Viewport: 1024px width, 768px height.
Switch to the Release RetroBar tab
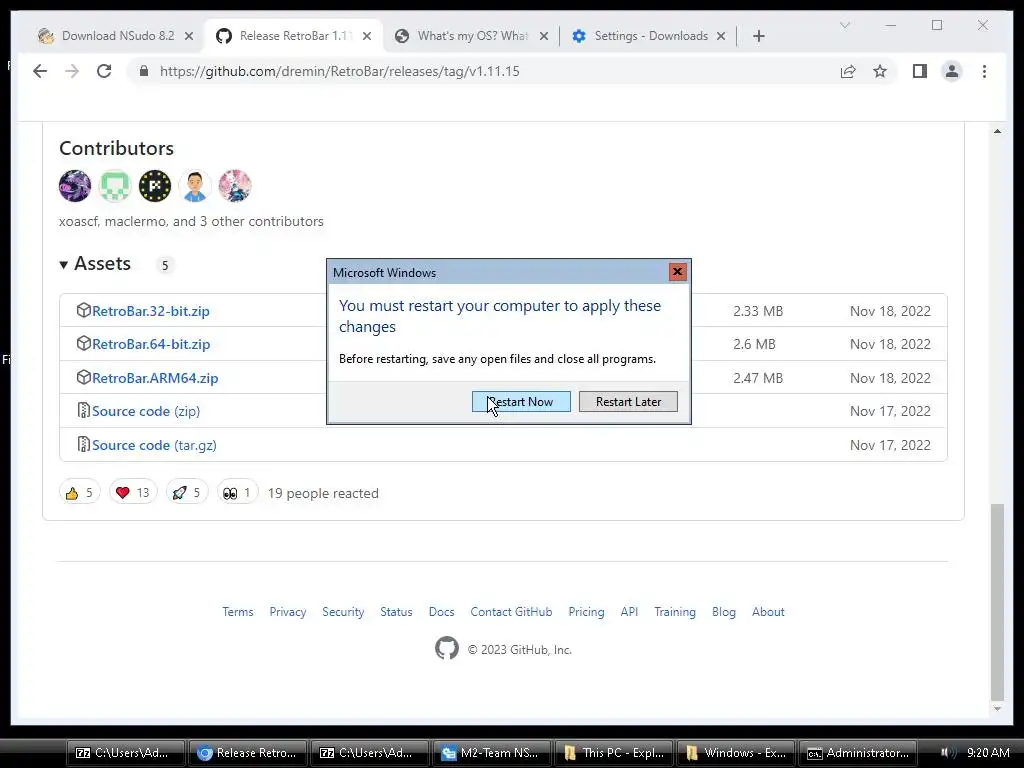pyautogui.click(x=293, y=36)
